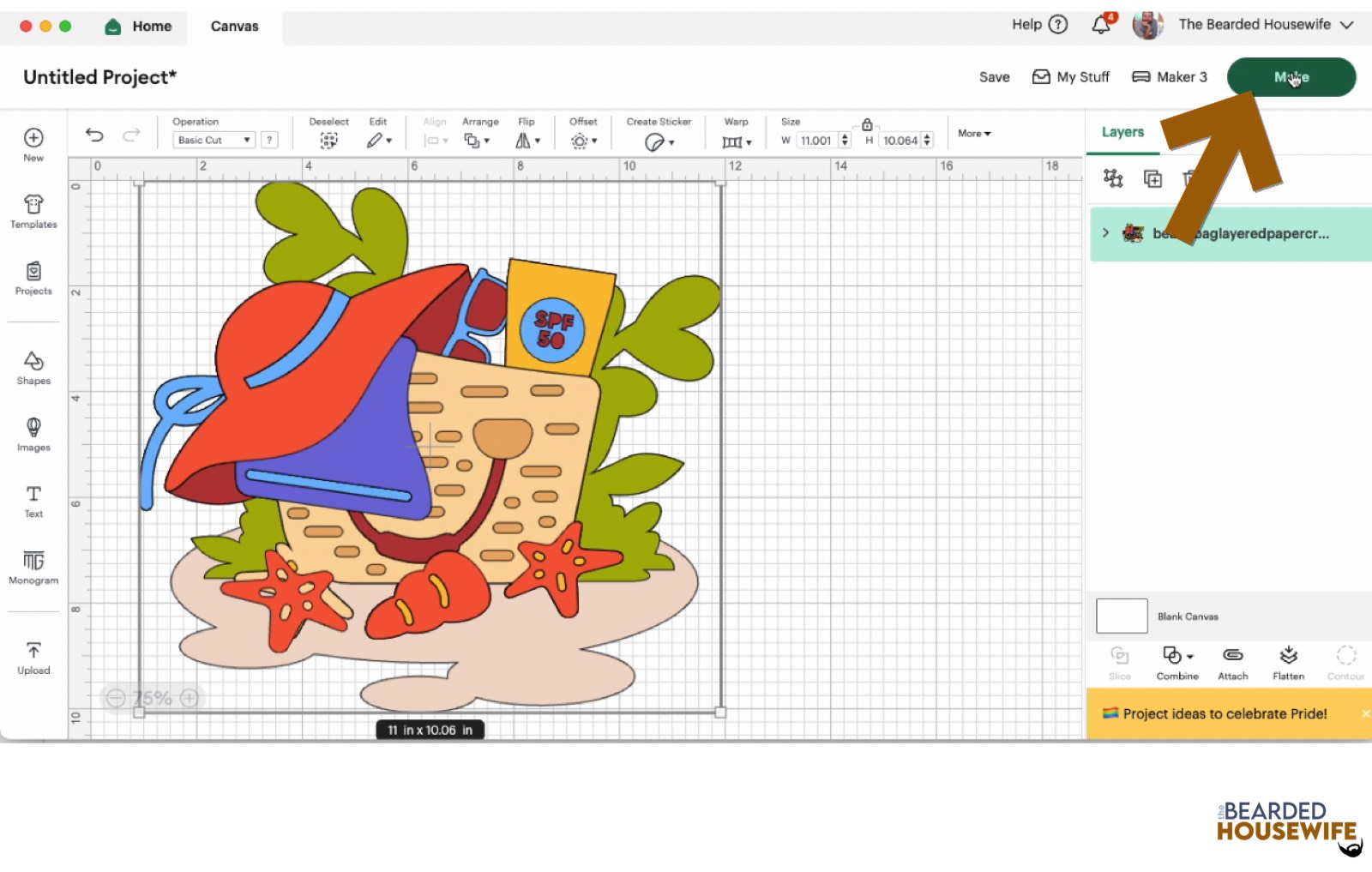Expand the beach bag layer group
This screenshot has height=872, width=1372.
click(1105, 232)
